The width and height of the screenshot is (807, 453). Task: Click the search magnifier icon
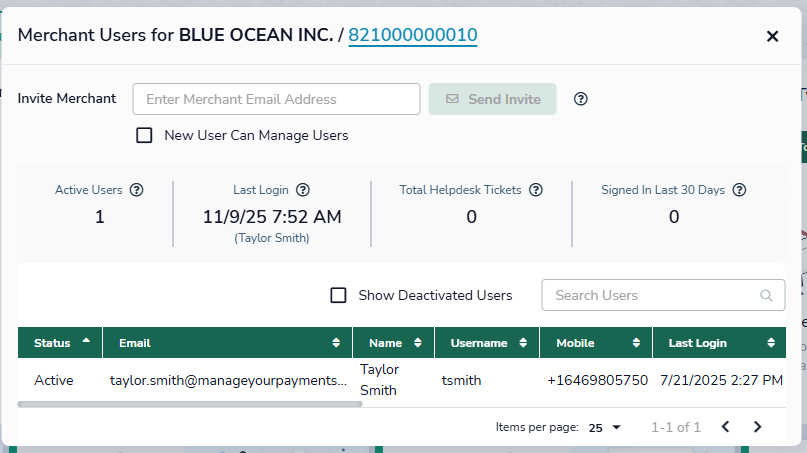pos(767,295)
